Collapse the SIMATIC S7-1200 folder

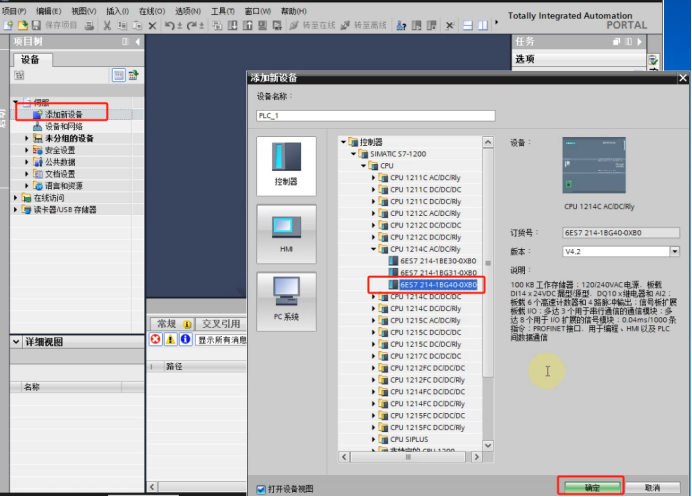tap(354, 154)
